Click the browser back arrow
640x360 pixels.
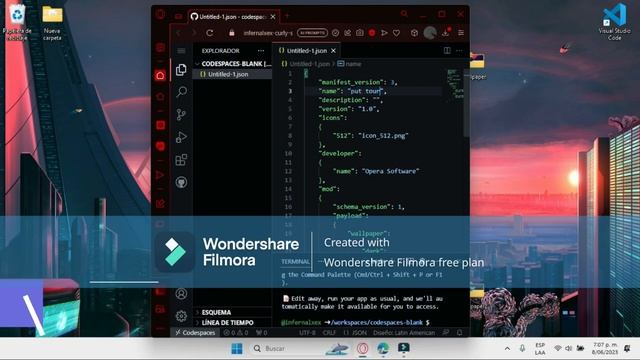(178, 33)
